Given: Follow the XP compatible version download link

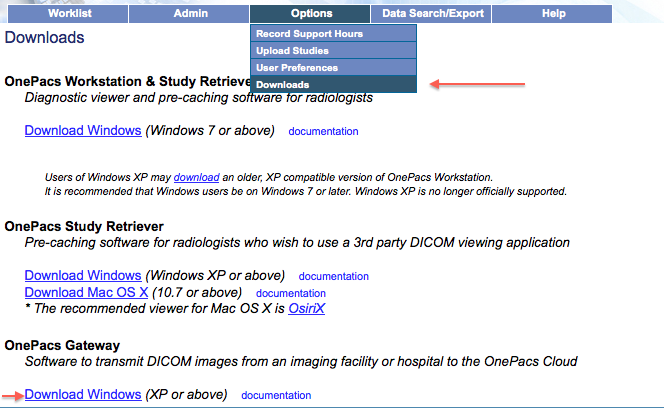Looking at the screenshot, I should click(x=196, y=177).
